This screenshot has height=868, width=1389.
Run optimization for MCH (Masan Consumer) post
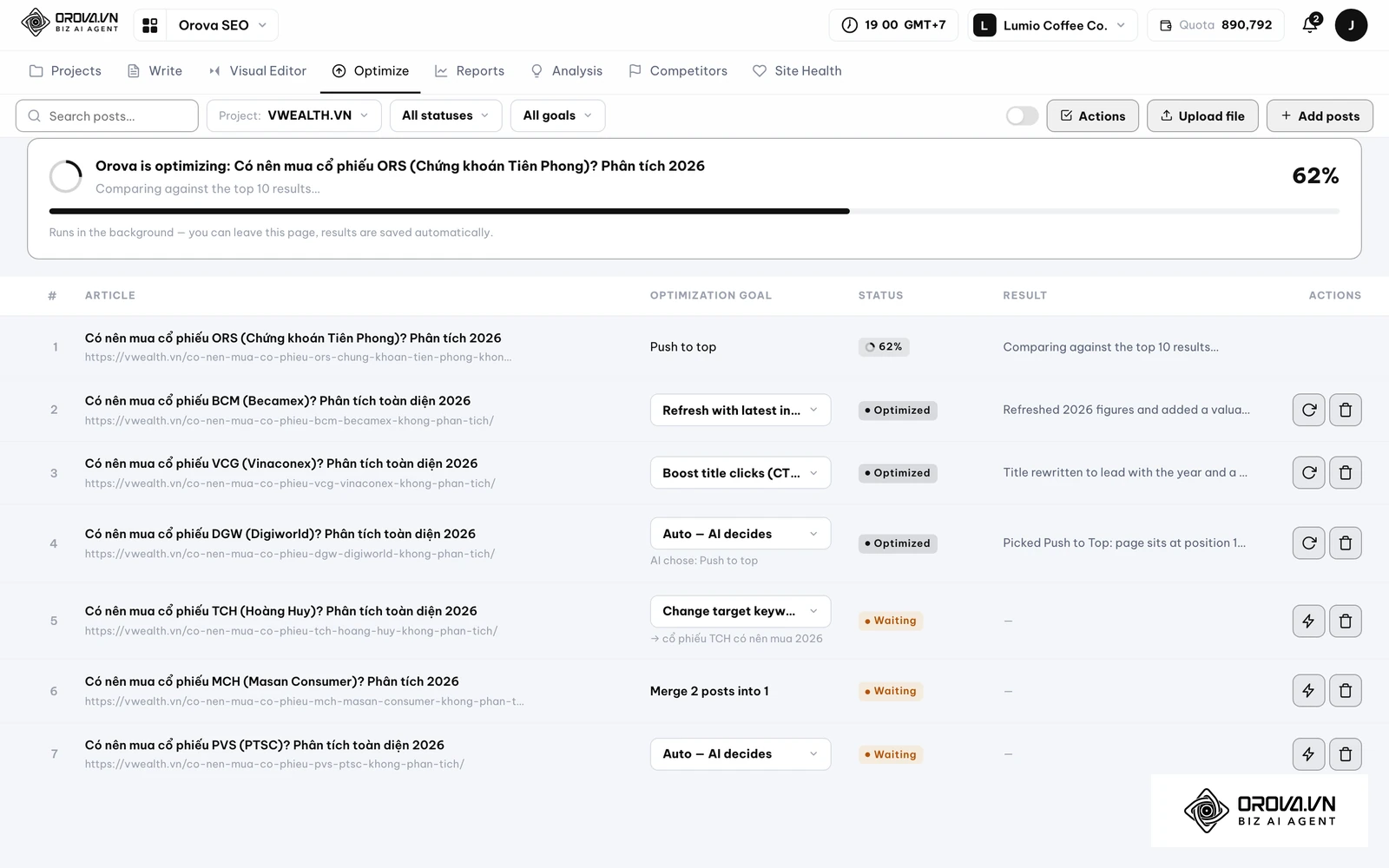(x=1308, y=691)
